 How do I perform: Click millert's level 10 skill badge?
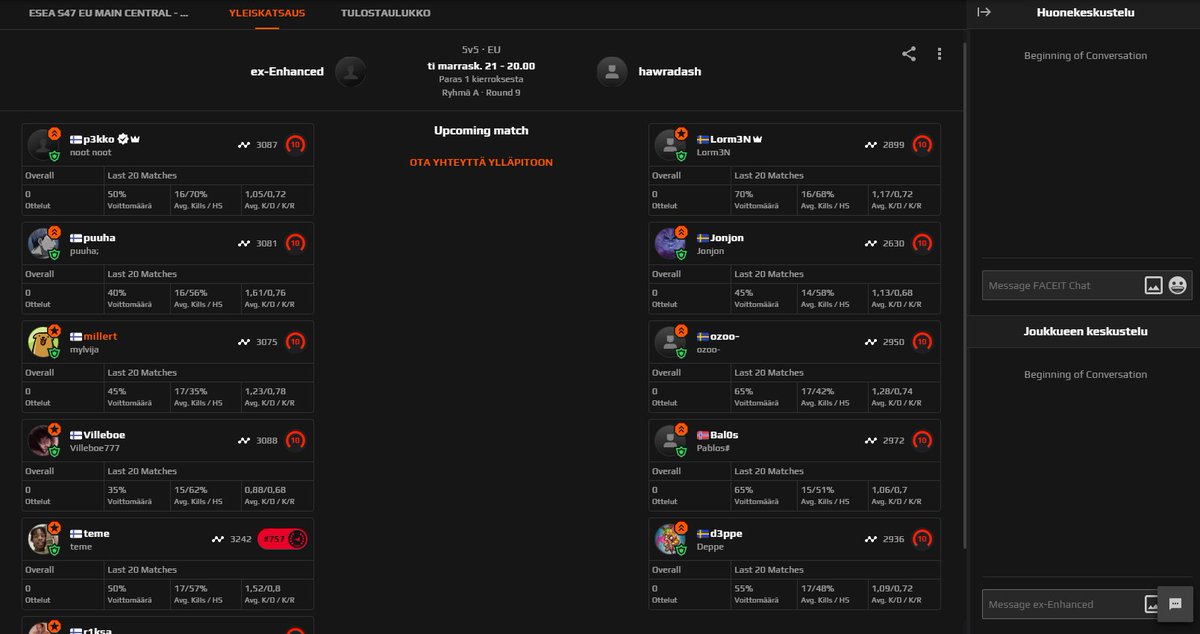(x=295, y=342)
